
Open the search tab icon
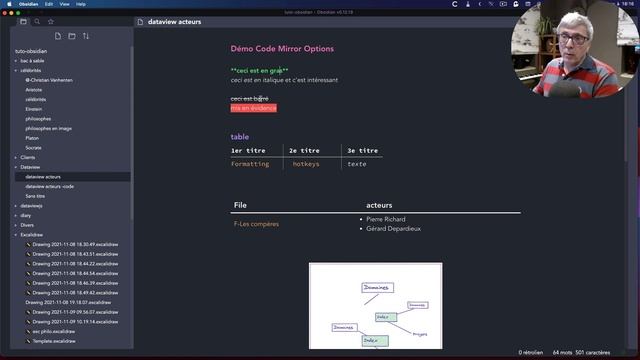tap(37, 22)
